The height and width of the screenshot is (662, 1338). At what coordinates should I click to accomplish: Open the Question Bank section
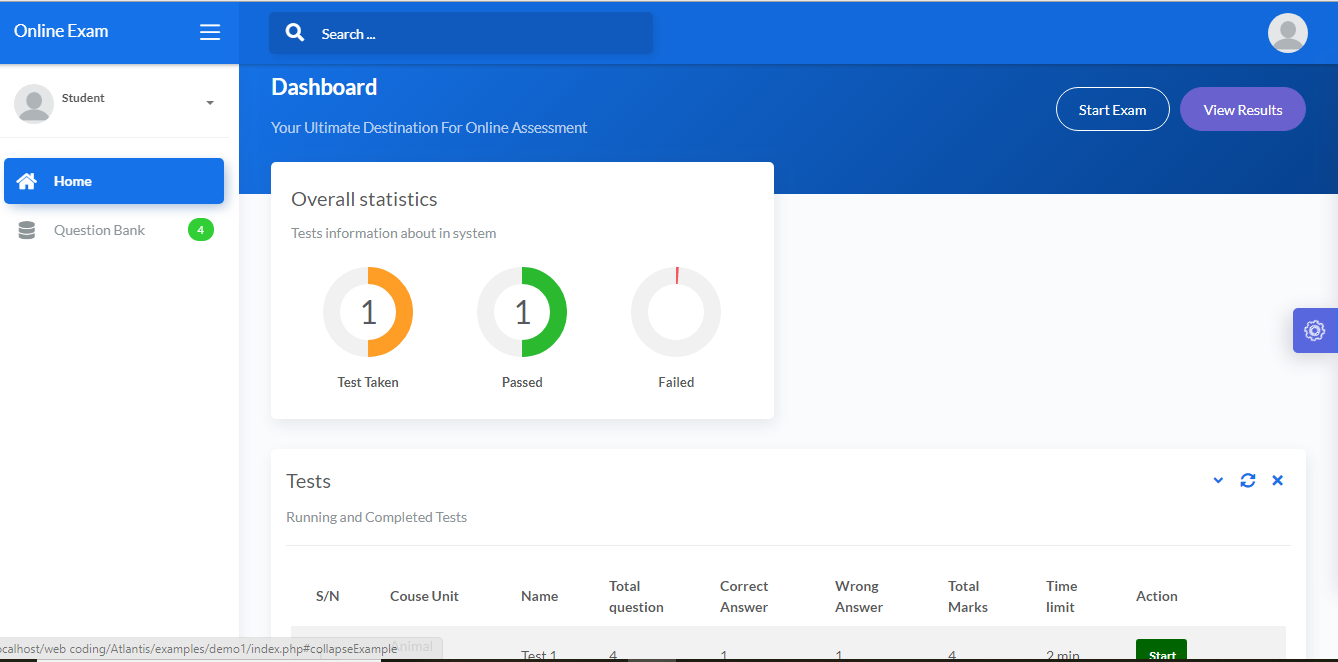click(99, 229)
